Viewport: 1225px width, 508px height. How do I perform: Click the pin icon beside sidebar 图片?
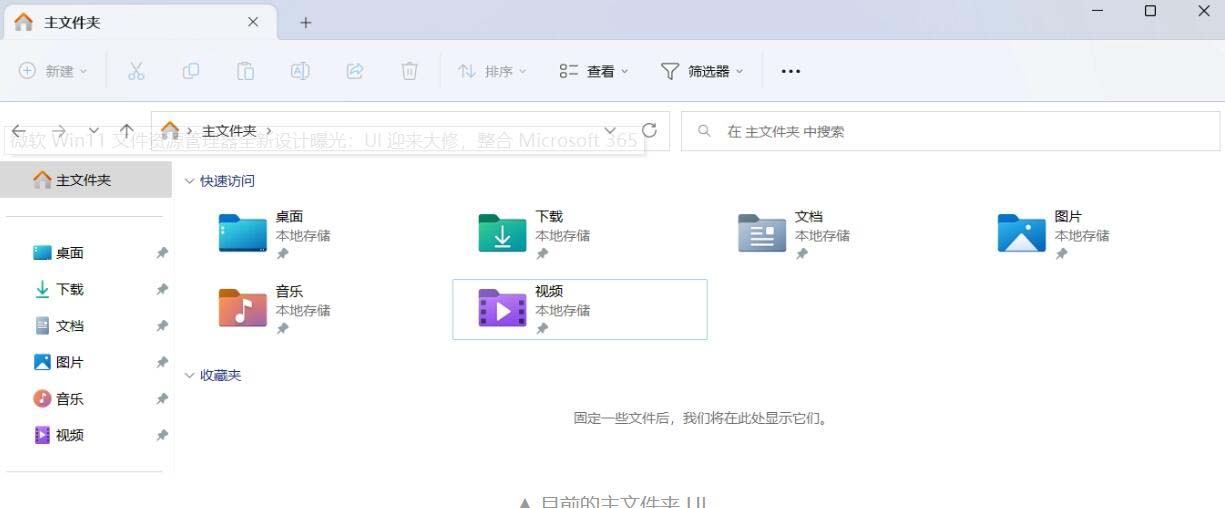[x=161, y=362]
